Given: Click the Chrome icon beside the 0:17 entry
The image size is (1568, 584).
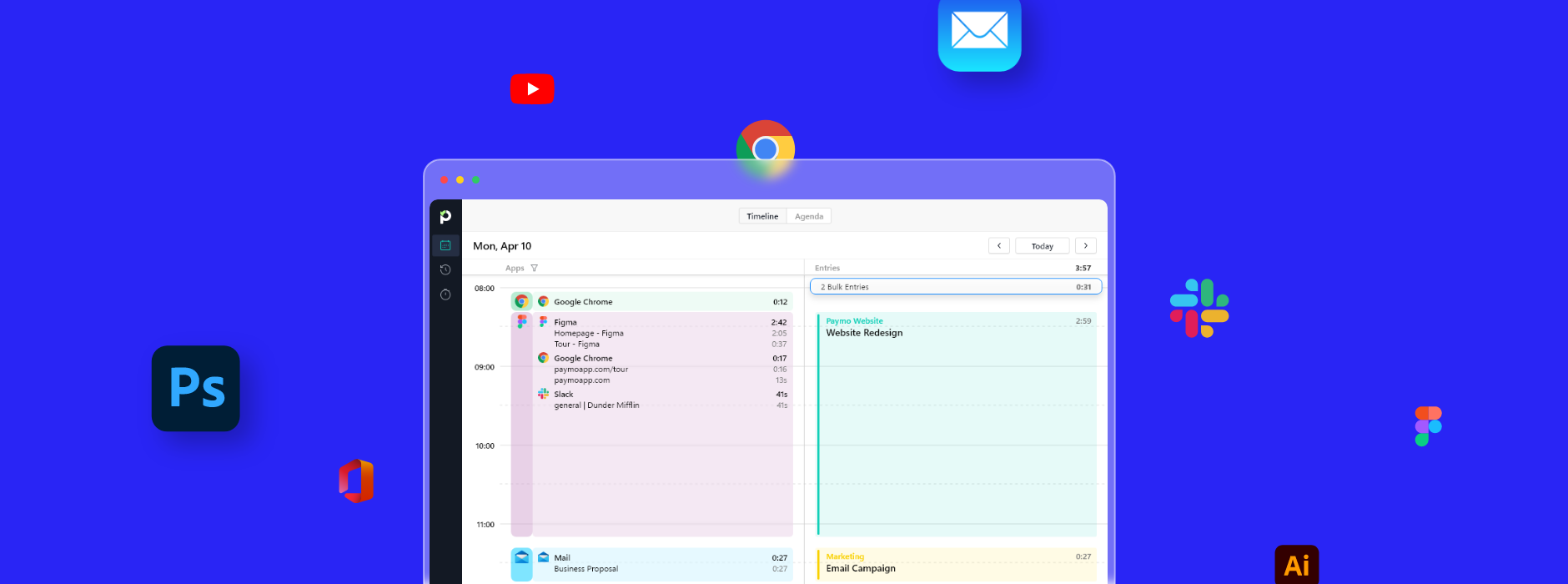Looking at the screenshot, I should coord(543,358).
